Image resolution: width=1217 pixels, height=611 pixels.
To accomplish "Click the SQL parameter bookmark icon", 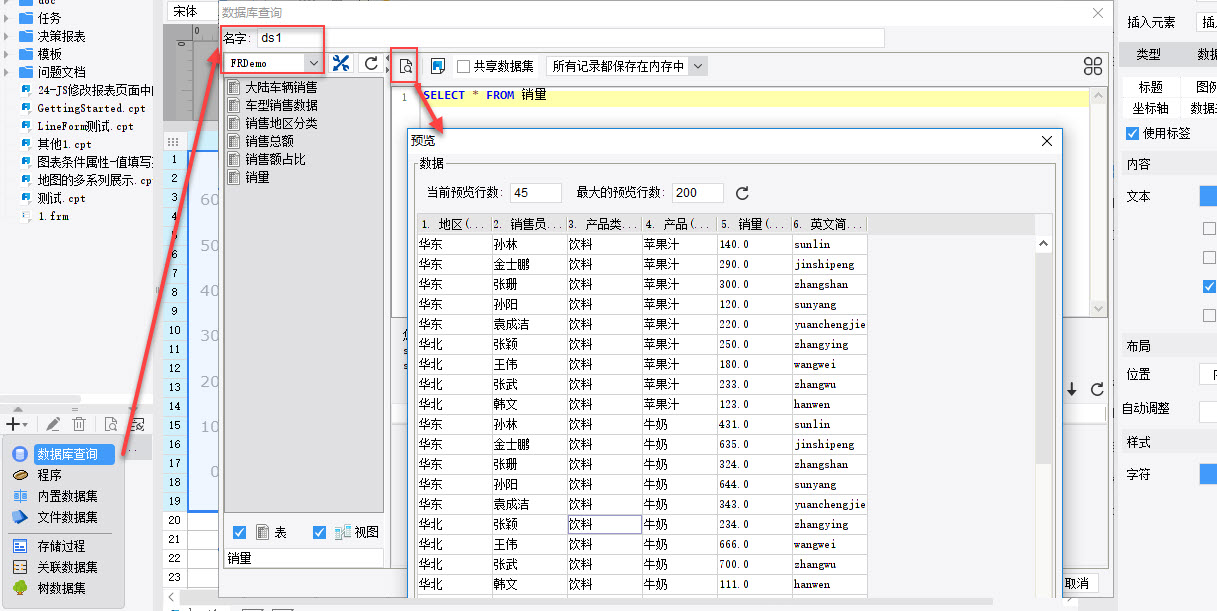I will (437, 66).
